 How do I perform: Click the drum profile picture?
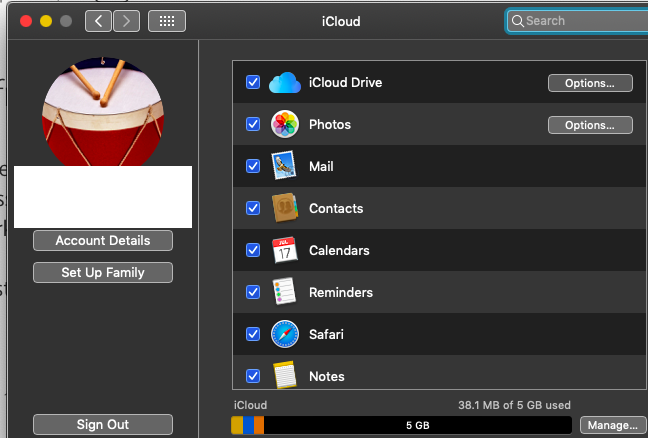pos(103,112)
